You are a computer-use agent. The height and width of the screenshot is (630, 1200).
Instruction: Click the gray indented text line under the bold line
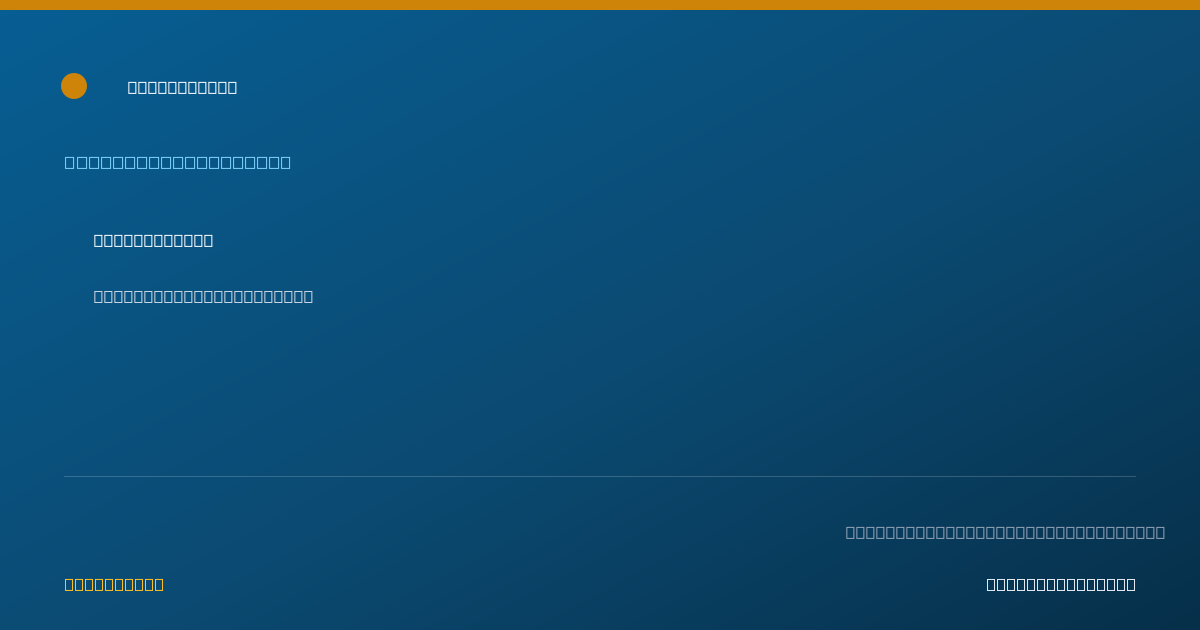[203, 296]
